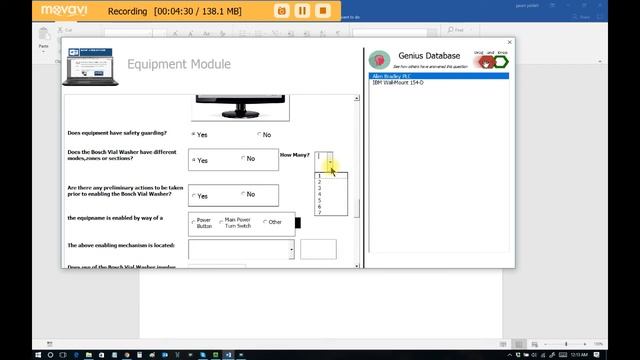This screenshot has width=640, height=360.
Task: Stop the Movavi recording
Action: [x=322, y=11]
